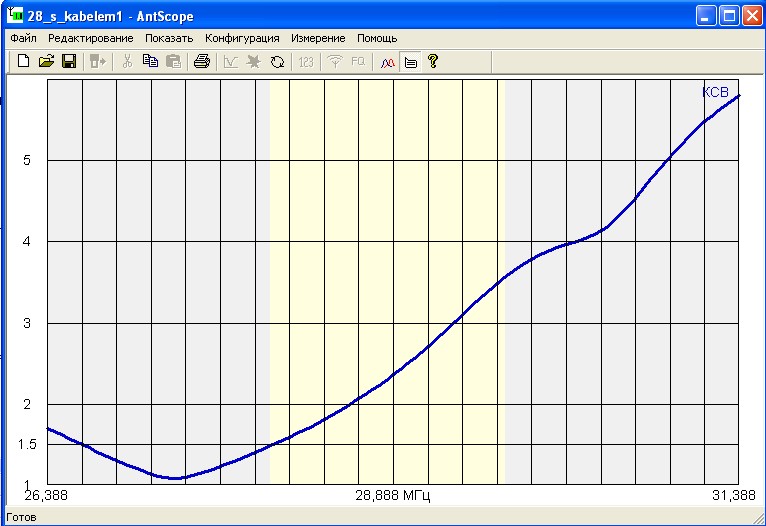This screenshot has height=526, width=766.
Task: Maximize the AntScope window
Action: tap(729, 15)
